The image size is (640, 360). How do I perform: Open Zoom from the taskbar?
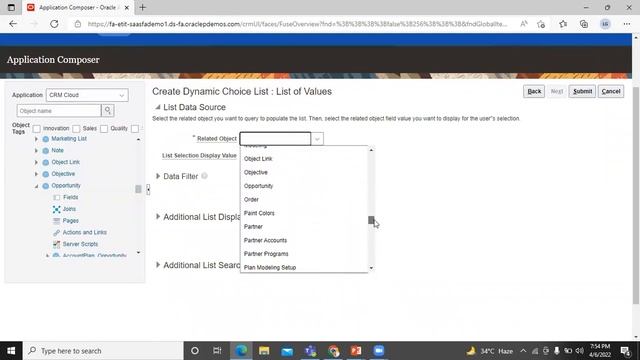(379, 351)
